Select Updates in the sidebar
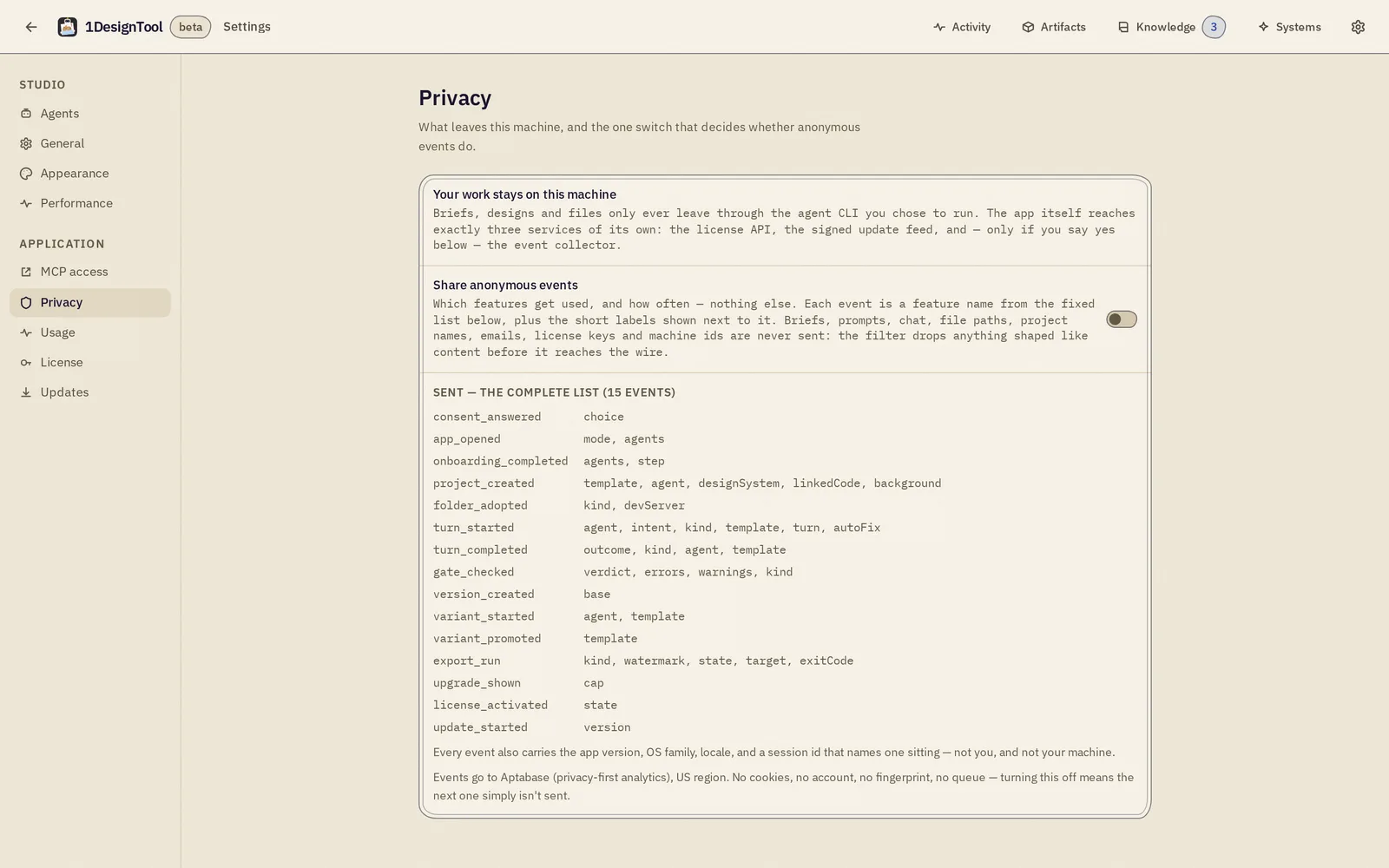 pos(90,392)
